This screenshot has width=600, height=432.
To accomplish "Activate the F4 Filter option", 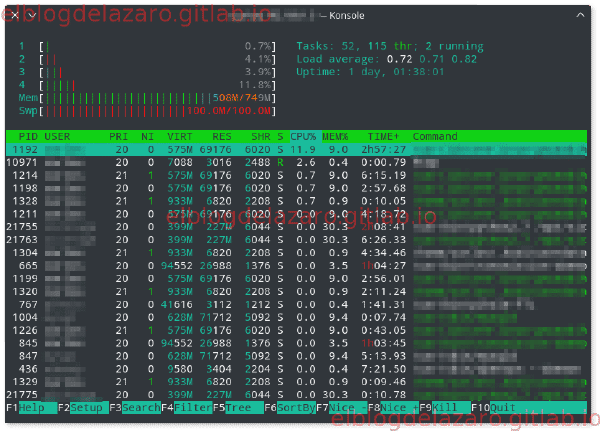I will [x=186, y=408].
